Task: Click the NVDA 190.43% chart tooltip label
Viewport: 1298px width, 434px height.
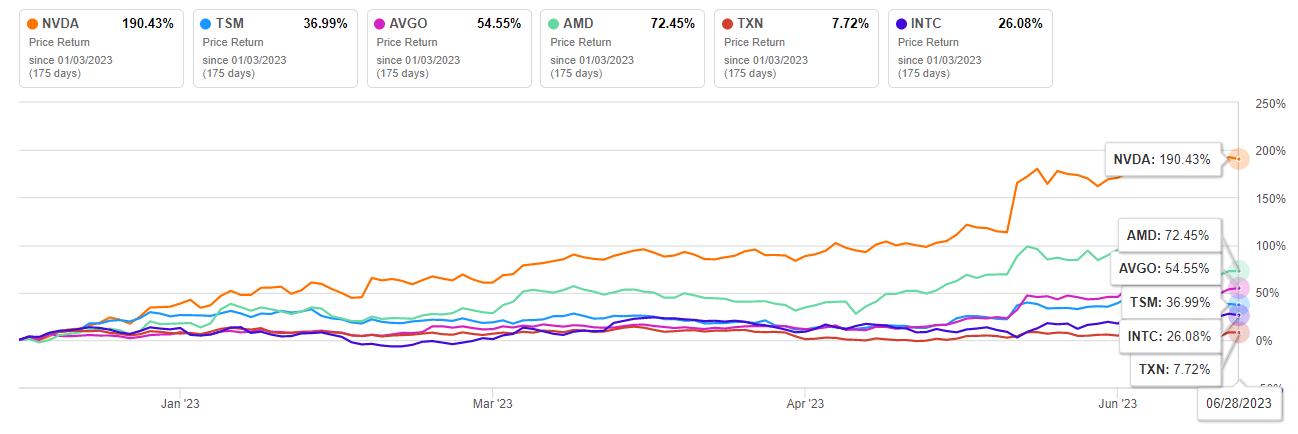Action: pyautogui.click(x=1161, y=159)
